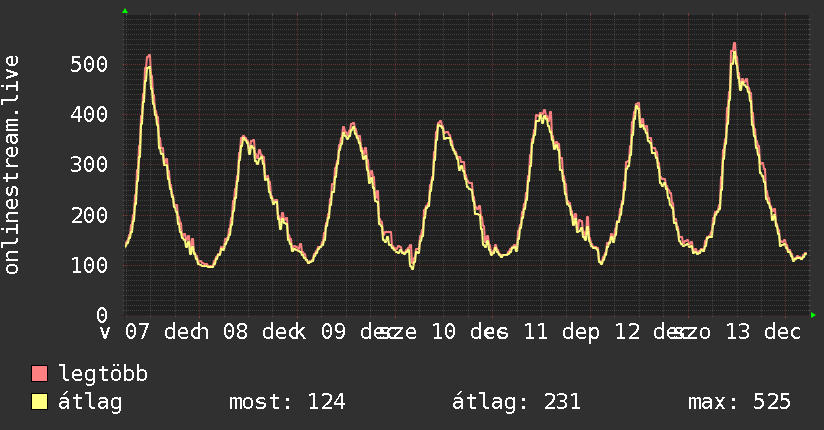Click the átlag legend label beside the yellow swatch
The height and width of the screenshot is (430, 824).
point(90,402)
